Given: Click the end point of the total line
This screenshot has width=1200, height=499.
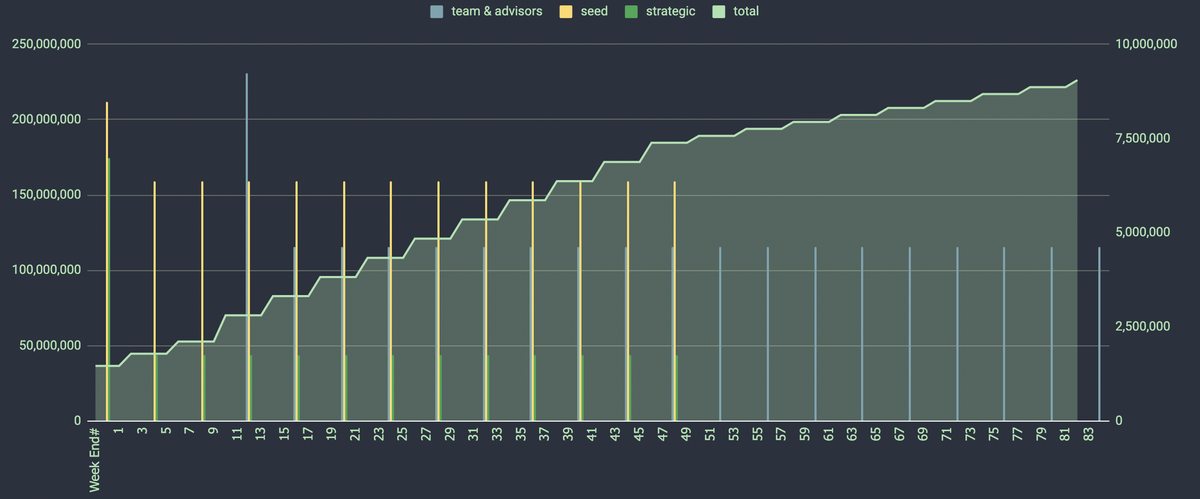Looking at the screenshot, I should (1076, 80).
